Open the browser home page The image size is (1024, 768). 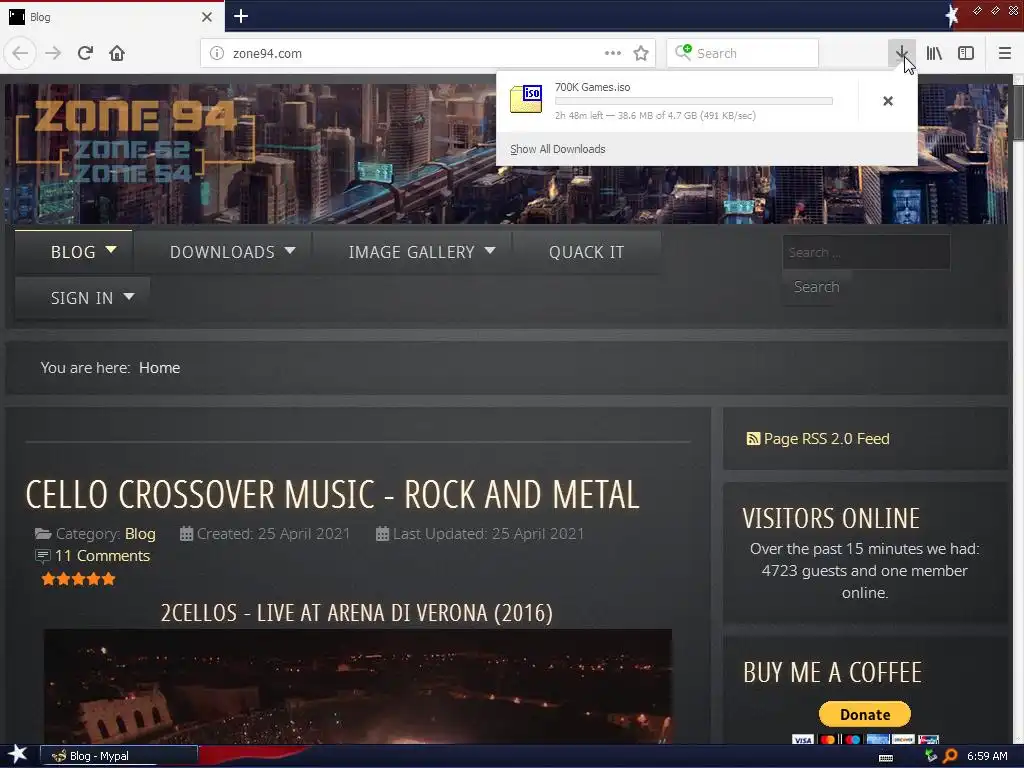click(117, 53)
